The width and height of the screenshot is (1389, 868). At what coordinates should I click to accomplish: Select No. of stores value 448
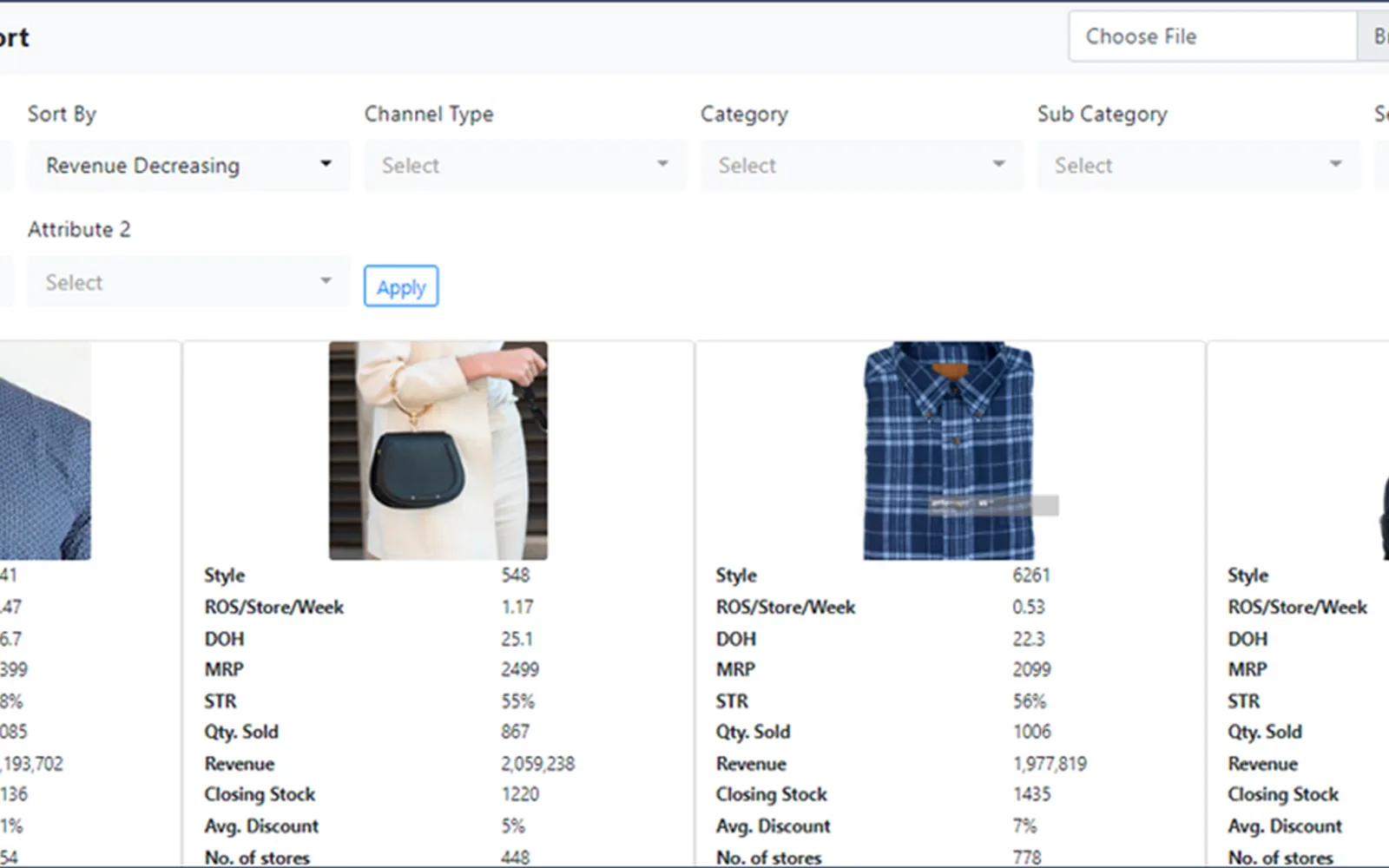515,858
